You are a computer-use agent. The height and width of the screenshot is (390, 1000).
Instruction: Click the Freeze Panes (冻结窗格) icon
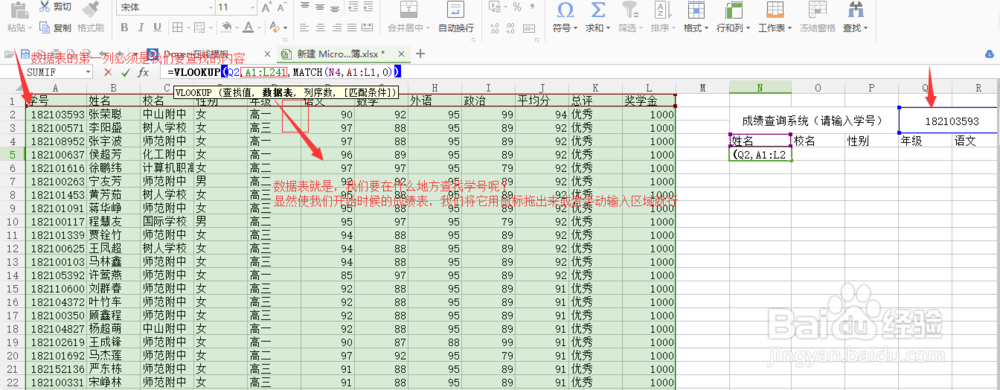click(x=817, y=9)
